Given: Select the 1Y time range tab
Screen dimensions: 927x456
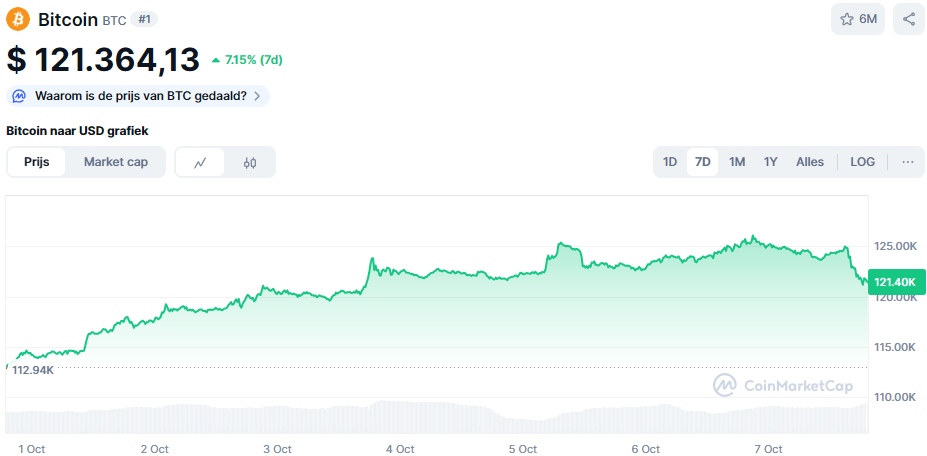Looking at the screenshot, I should [770, 162].
